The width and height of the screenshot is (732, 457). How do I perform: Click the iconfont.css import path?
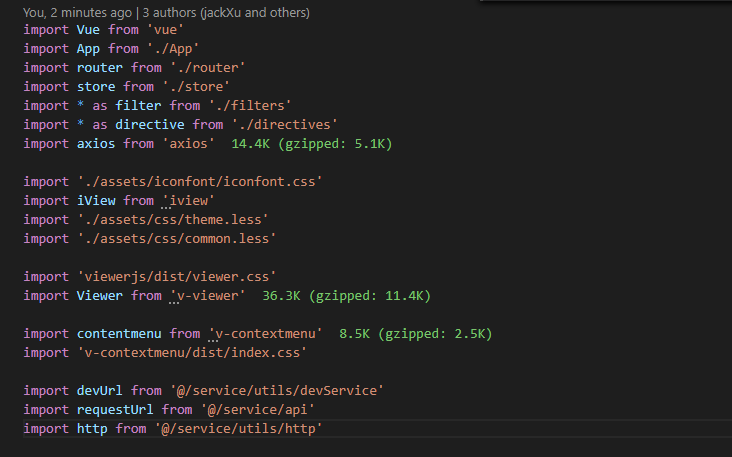pos(200,182)
